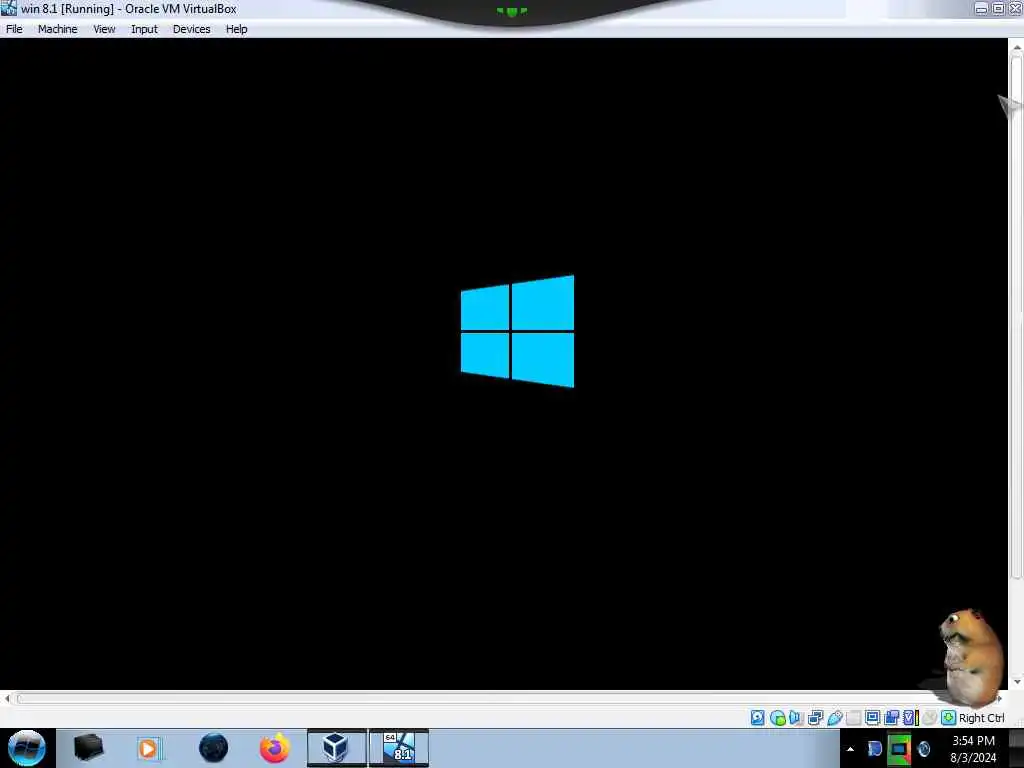This screenshot has width=1024, height=768.
Task: Open the Windows Start orb
Action: click(27, 748)
